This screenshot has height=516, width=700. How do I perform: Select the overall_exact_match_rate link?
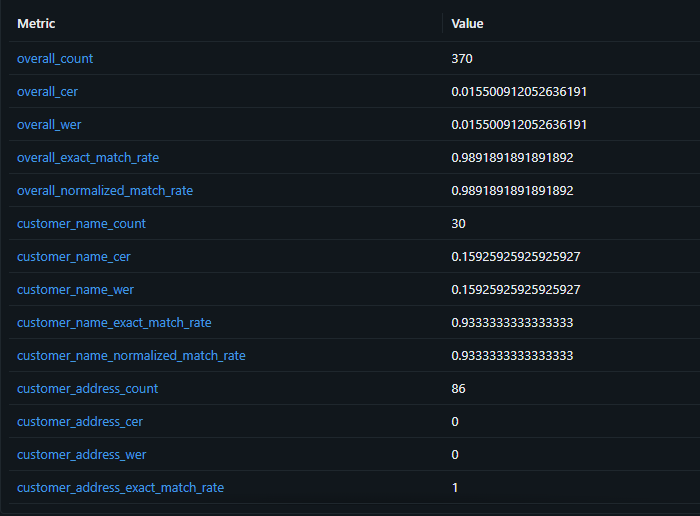tap(88, 158)
